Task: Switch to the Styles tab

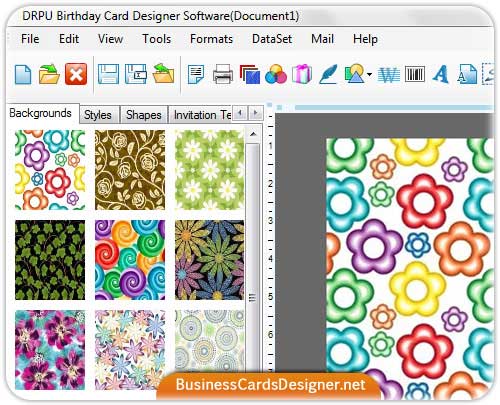Action: click(98, 115)
